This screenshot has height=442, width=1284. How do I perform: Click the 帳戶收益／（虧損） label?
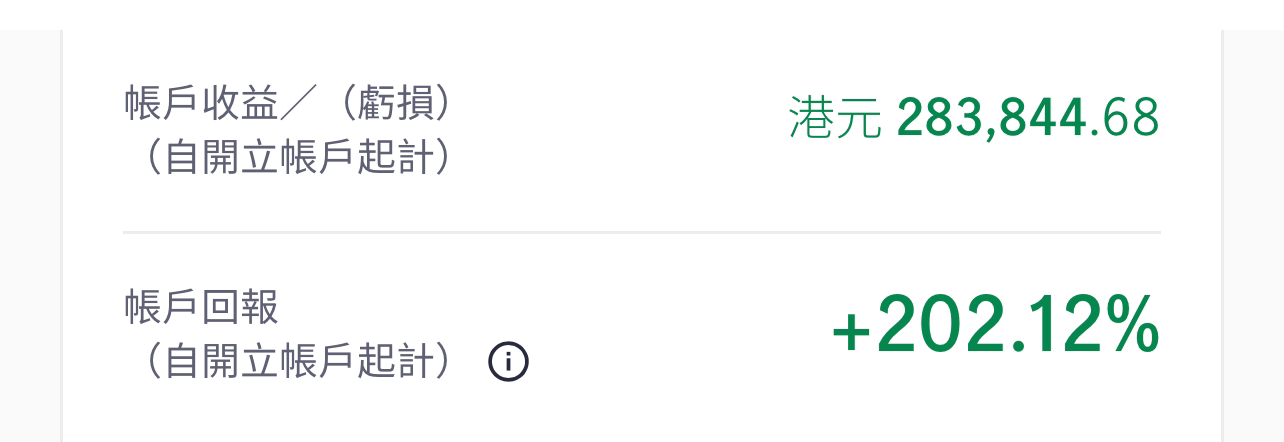287,105
